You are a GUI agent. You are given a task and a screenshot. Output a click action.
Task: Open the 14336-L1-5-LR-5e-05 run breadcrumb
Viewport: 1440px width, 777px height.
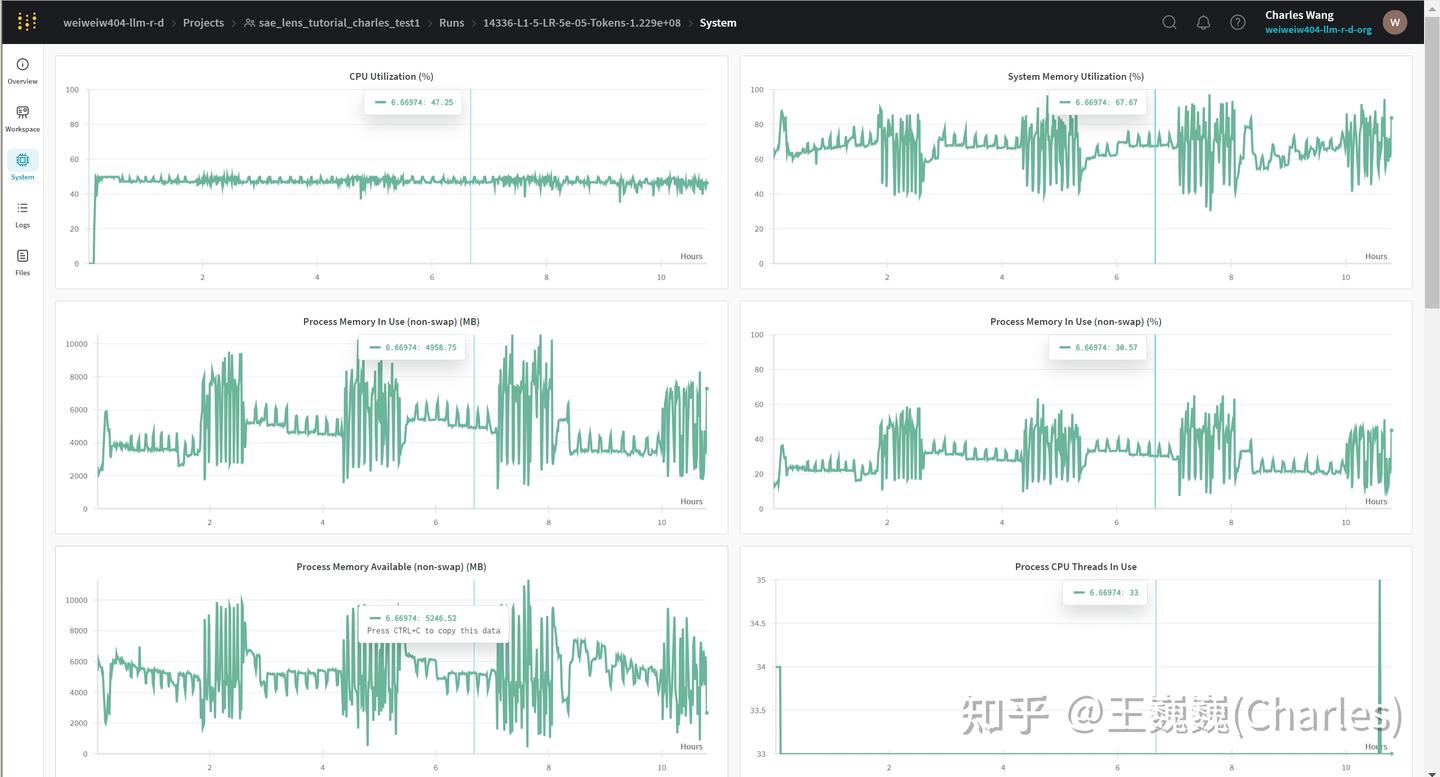coord(582,22)
